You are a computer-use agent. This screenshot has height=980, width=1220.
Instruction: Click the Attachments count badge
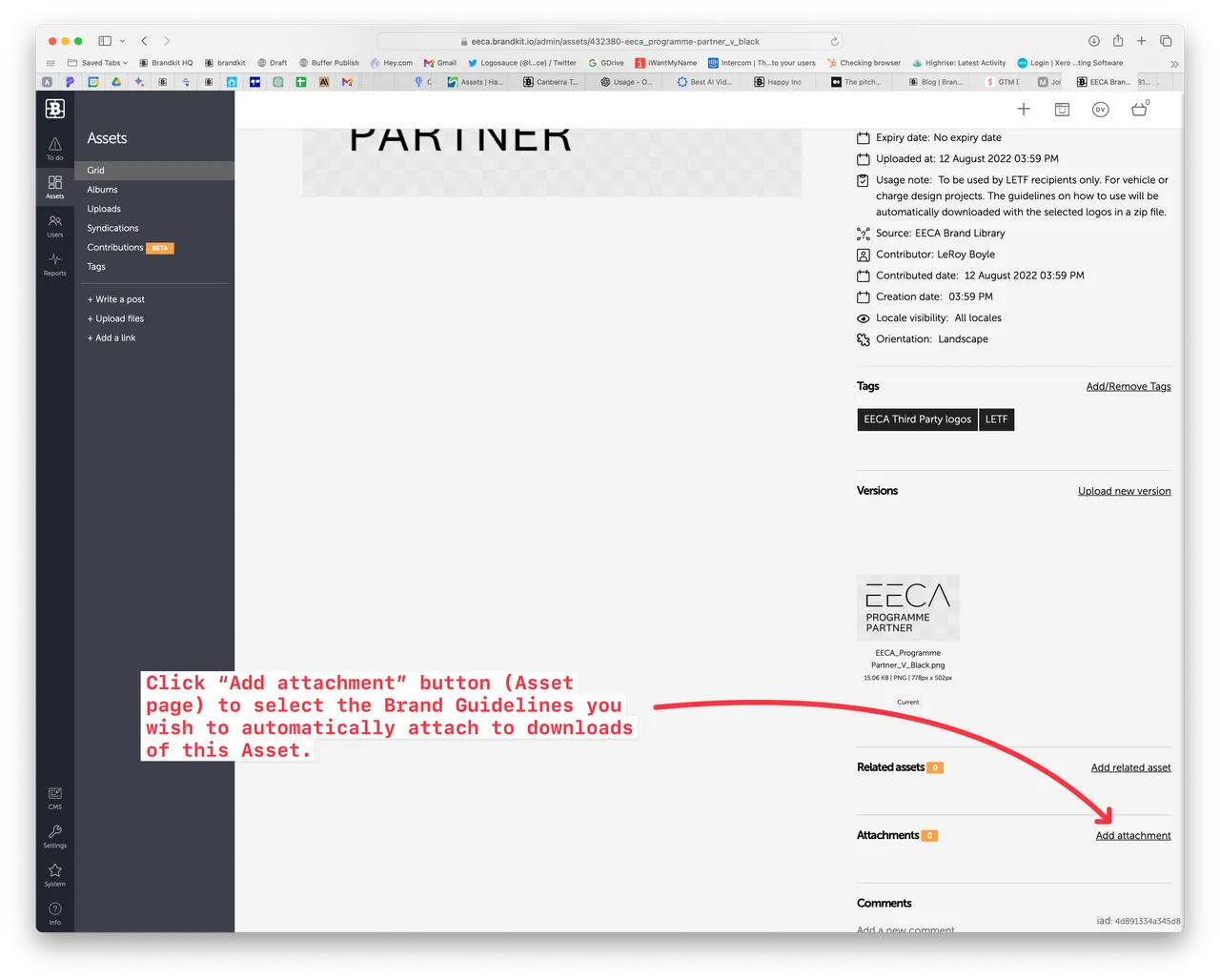[930, 836]
